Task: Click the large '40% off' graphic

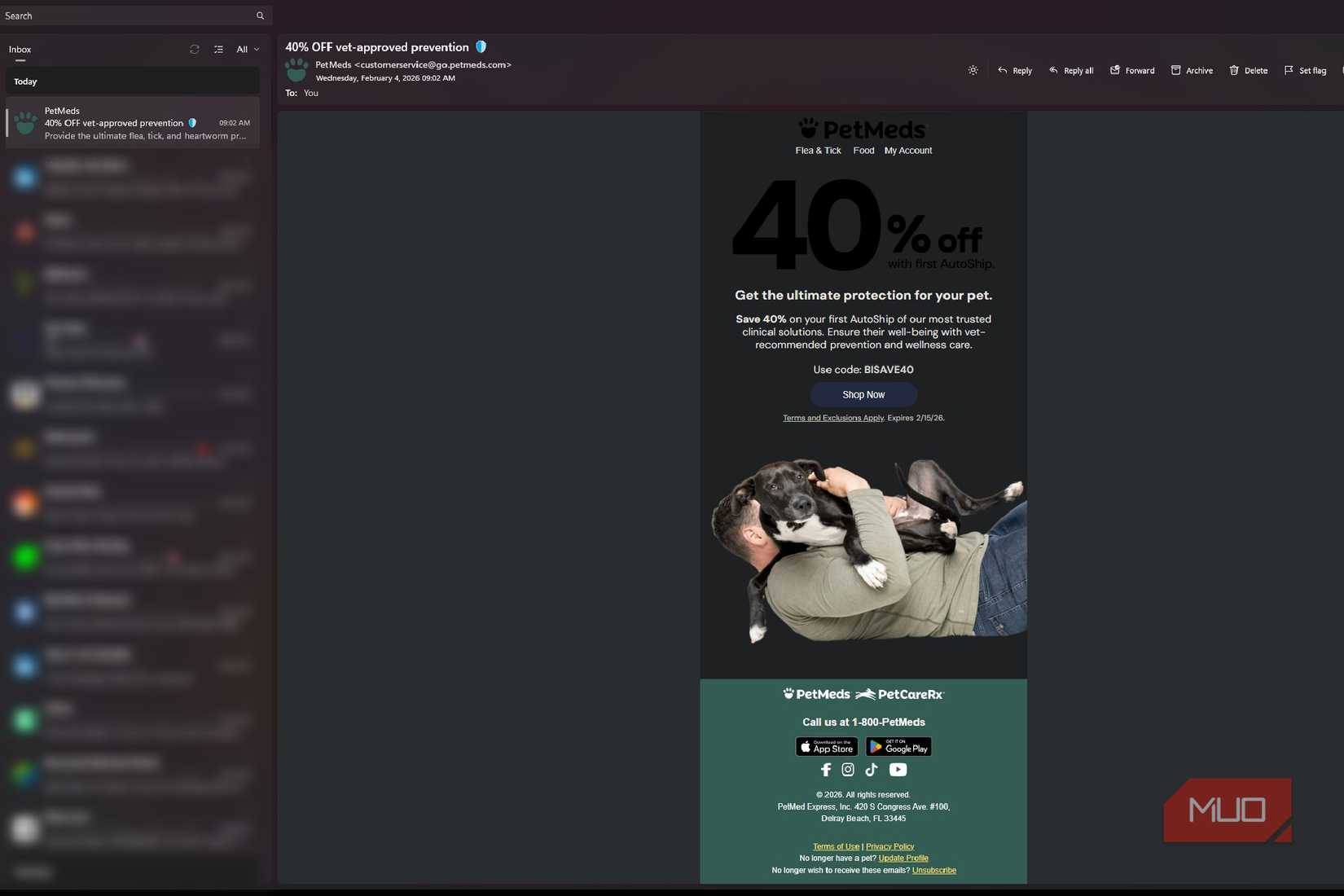Action: point(862,225)
